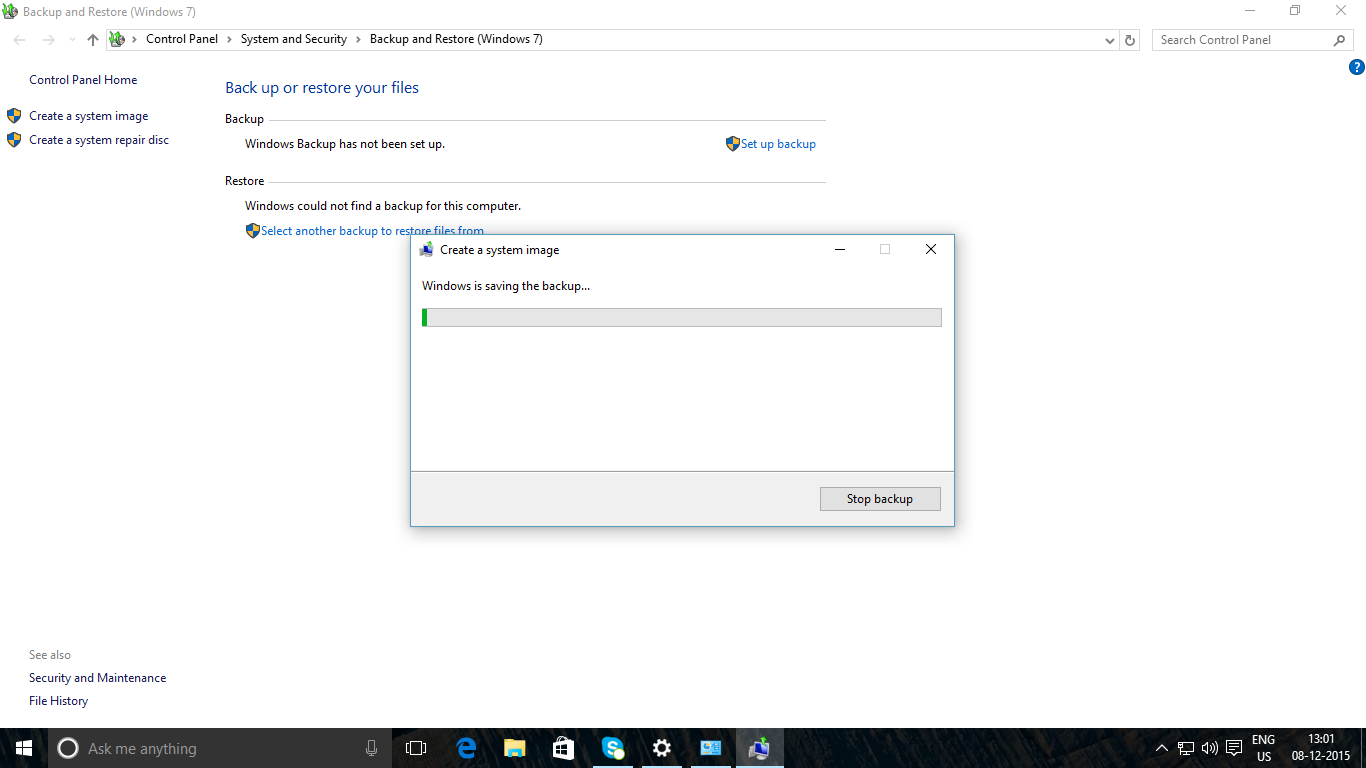Open File History link
Viewport: 1366px width, 768px height.
click(x=58, y=701)
